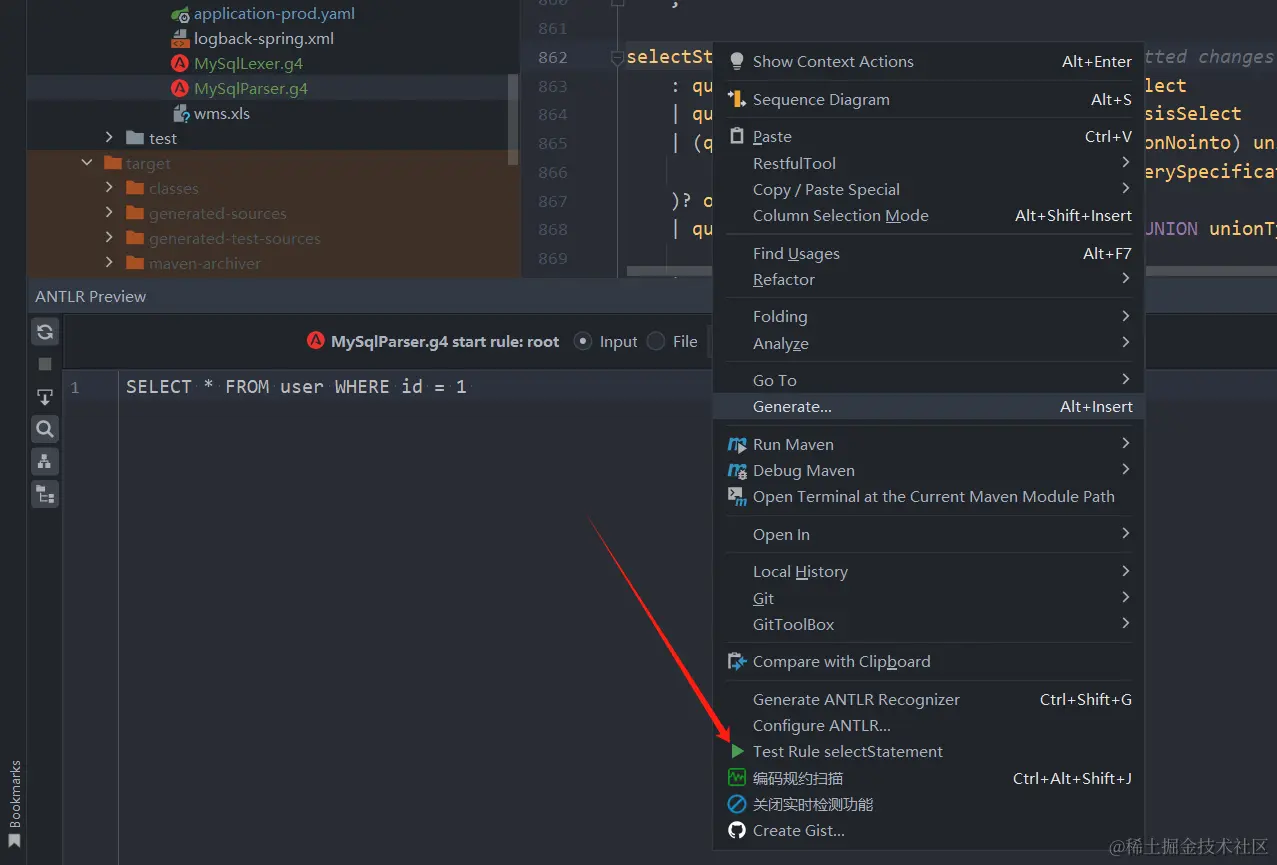Click line number 865 in the editor gutter
The width and height of the screenshot is (1277, 865).
[x=552, y=143]
